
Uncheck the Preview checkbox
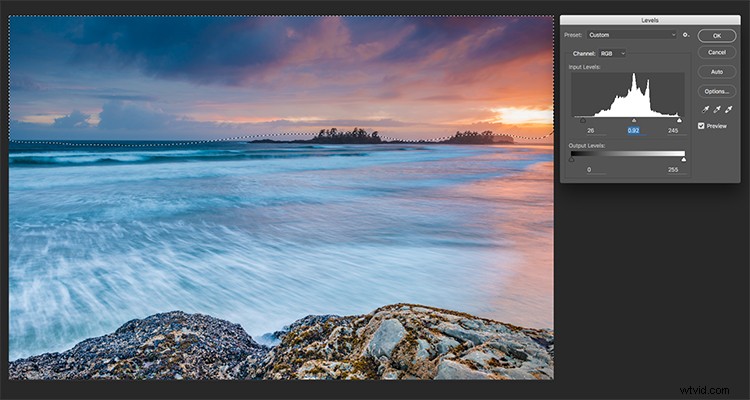(x=701, y=126)
